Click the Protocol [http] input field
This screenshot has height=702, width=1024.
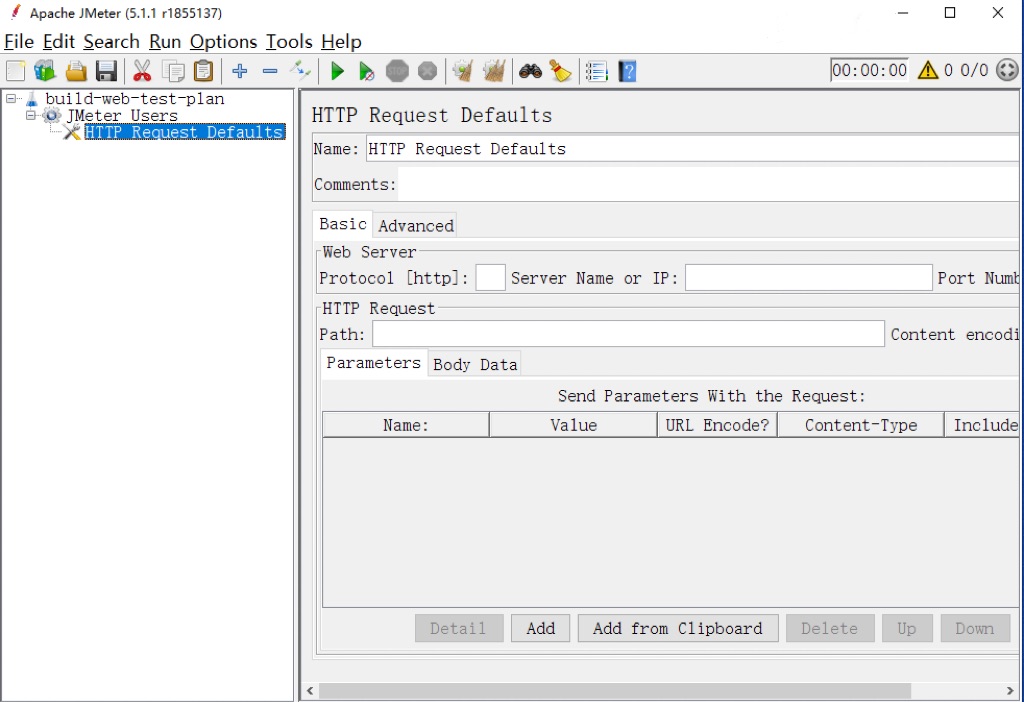click(490, 278)
